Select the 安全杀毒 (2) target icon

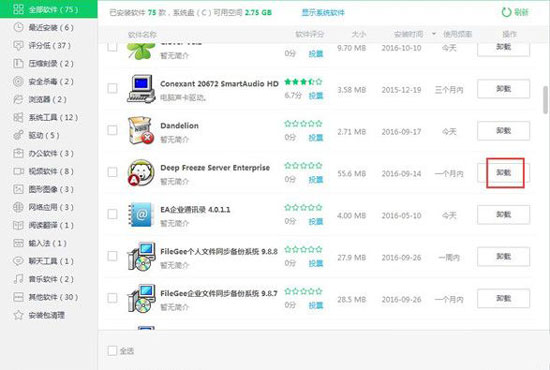(x=18, y=81)
